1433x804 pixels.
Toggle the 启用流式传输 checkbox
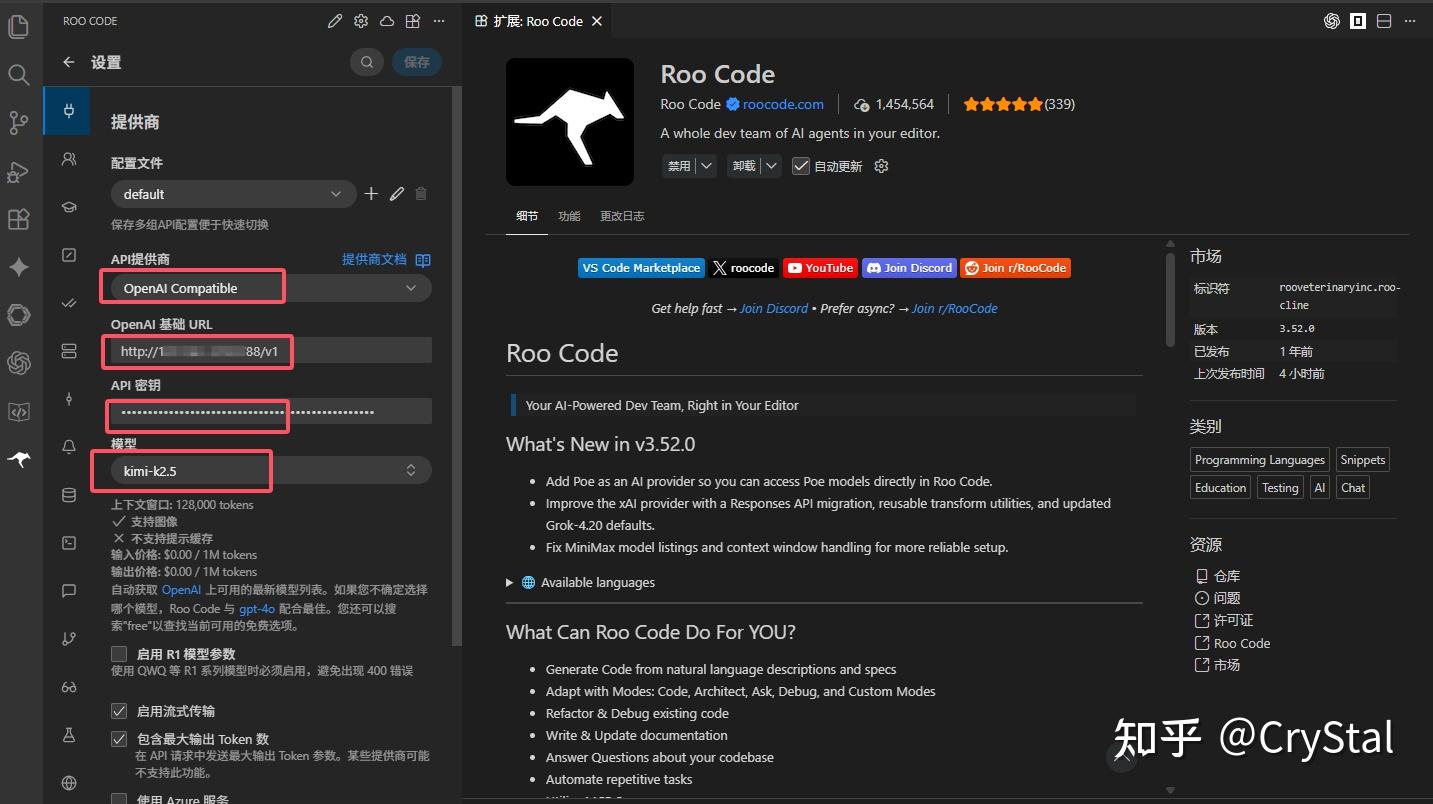coord(119,711)
